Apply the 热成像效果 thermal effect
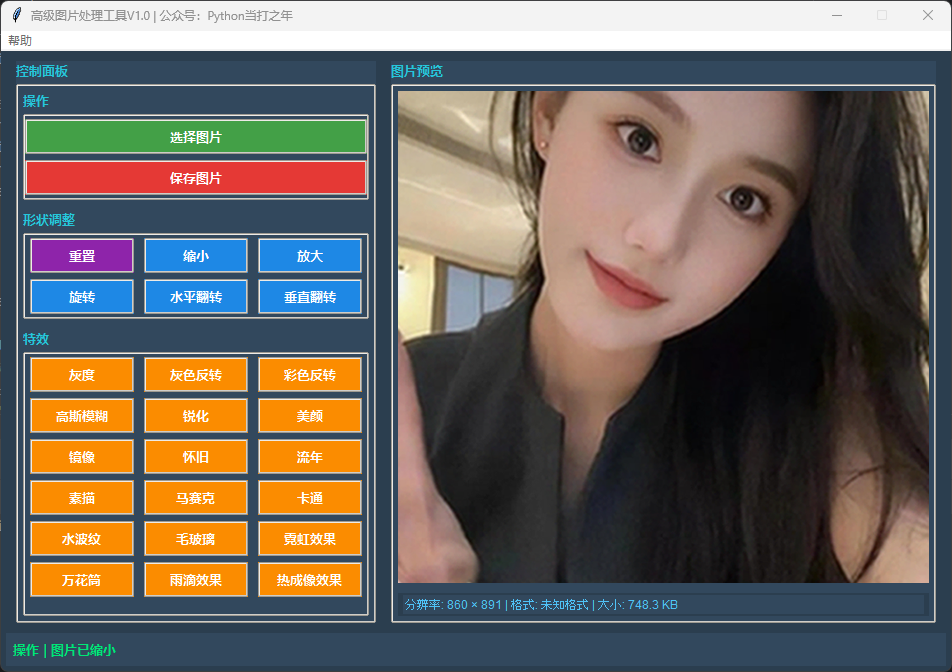Screen dimensions: 952x672 click(310, 580)
